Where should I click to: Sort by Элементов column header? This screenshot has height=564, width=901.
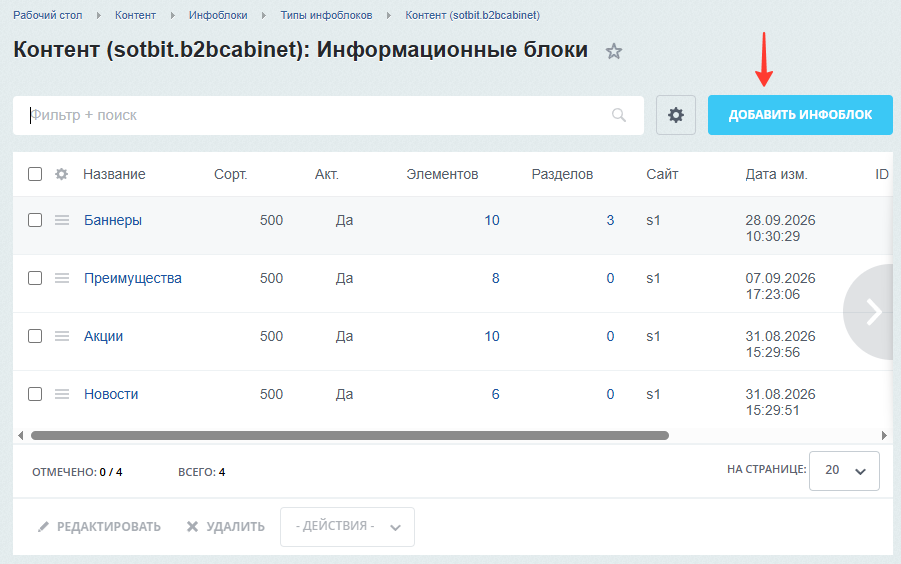click(442, 174)
